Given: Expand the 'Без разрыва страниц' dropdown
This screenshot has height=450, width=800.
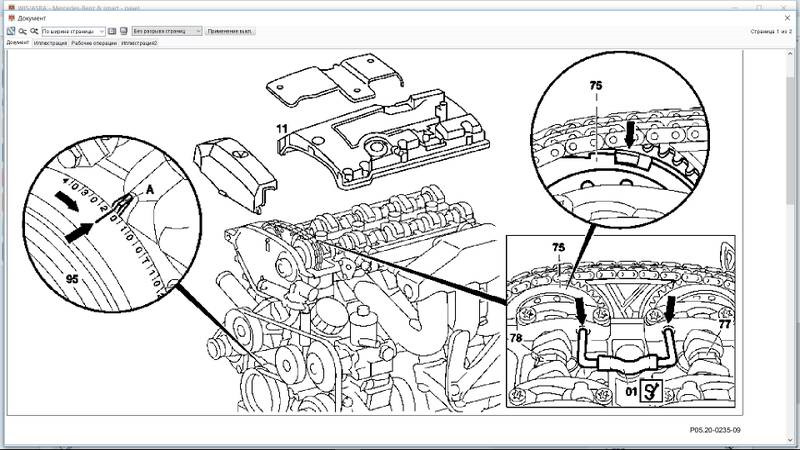Looking at the screenshot, I should tap(167, 31).
